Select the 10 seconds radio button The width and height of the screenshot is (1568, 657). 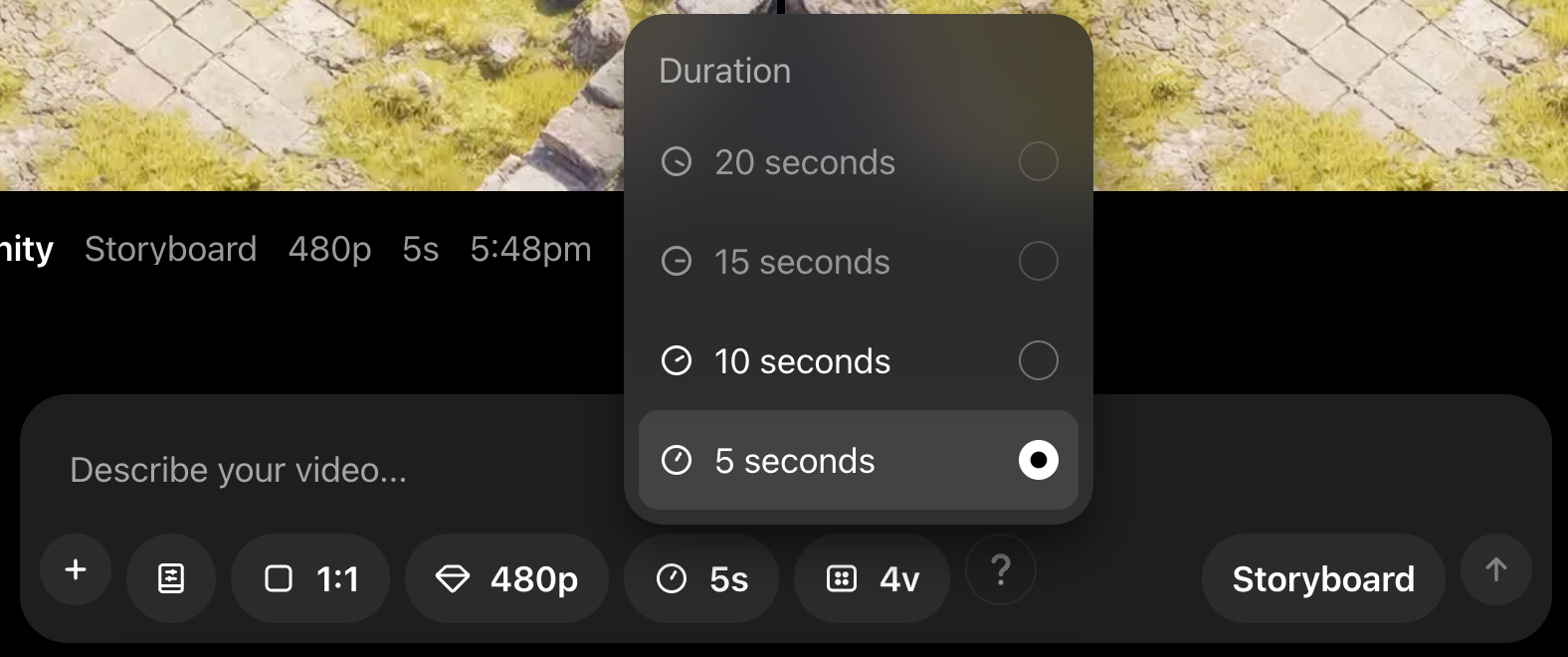1038,360
